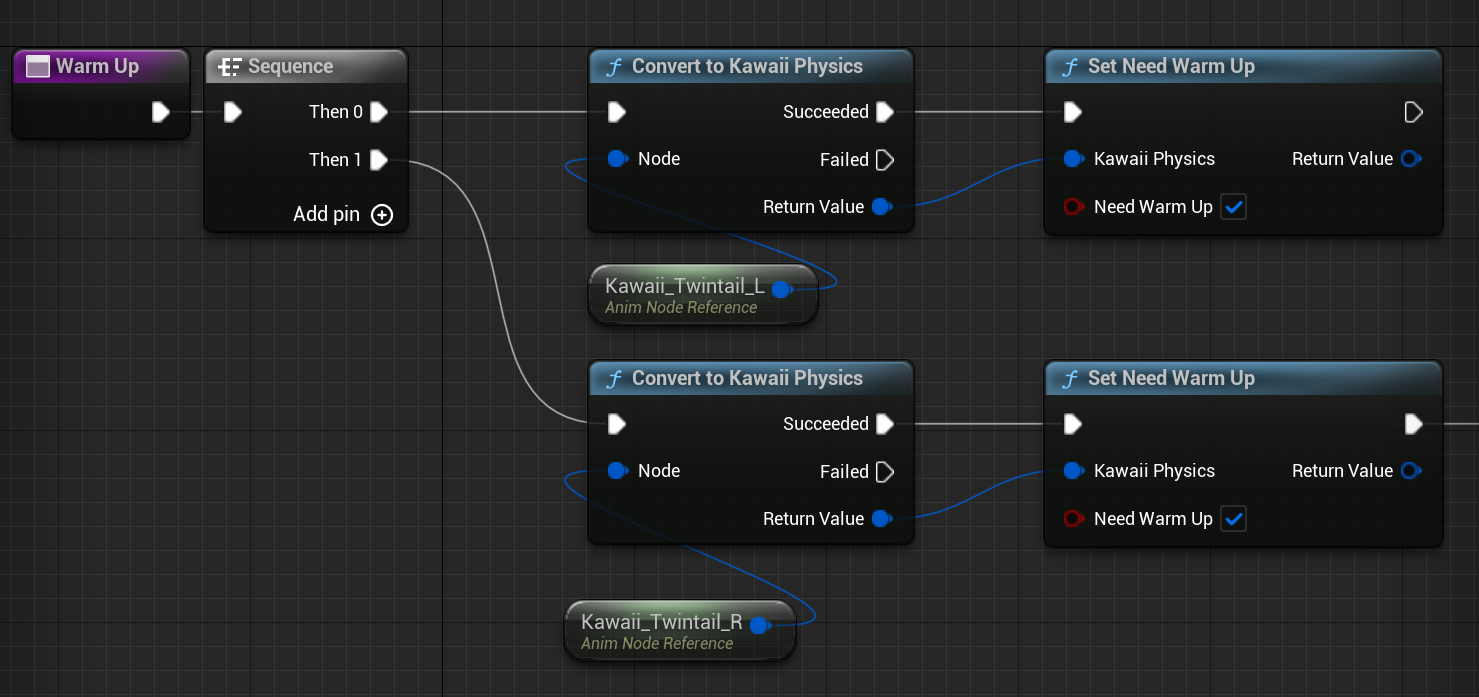Image resolution: width=1479 pixels, height=697 pixels.
Task: Click the lower Convert node's Failed pin
Action: point(885,472)
